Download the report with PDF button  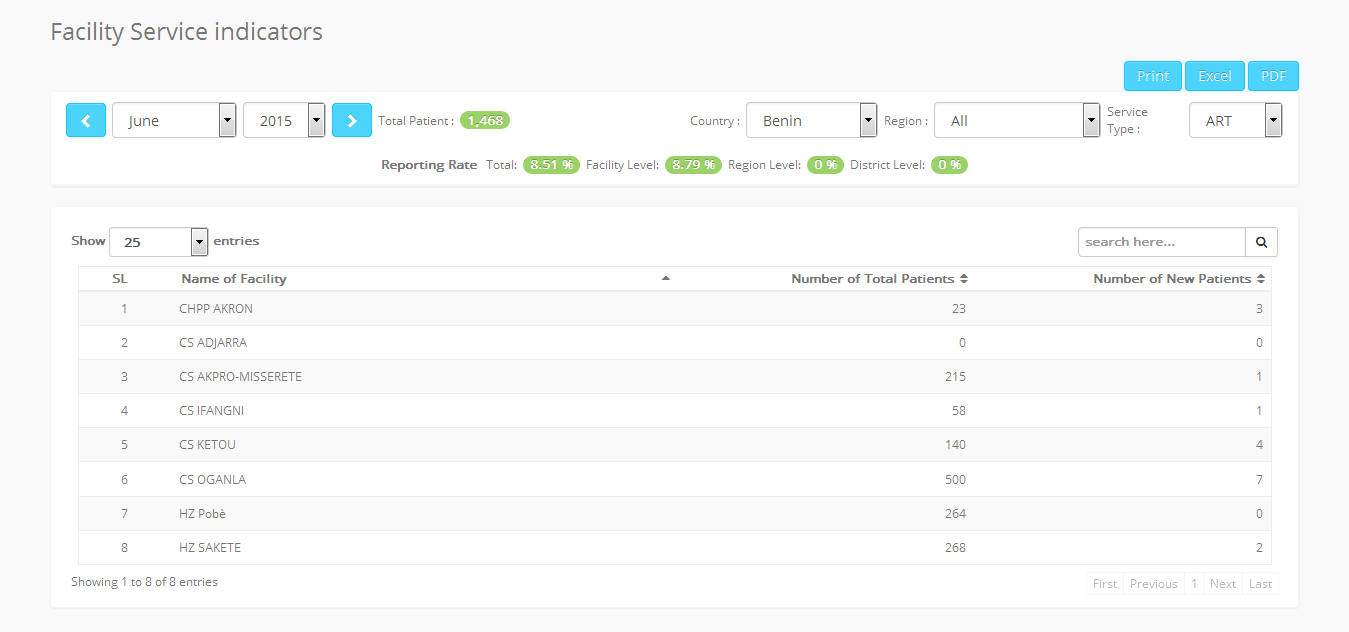tap(1273, 76)
